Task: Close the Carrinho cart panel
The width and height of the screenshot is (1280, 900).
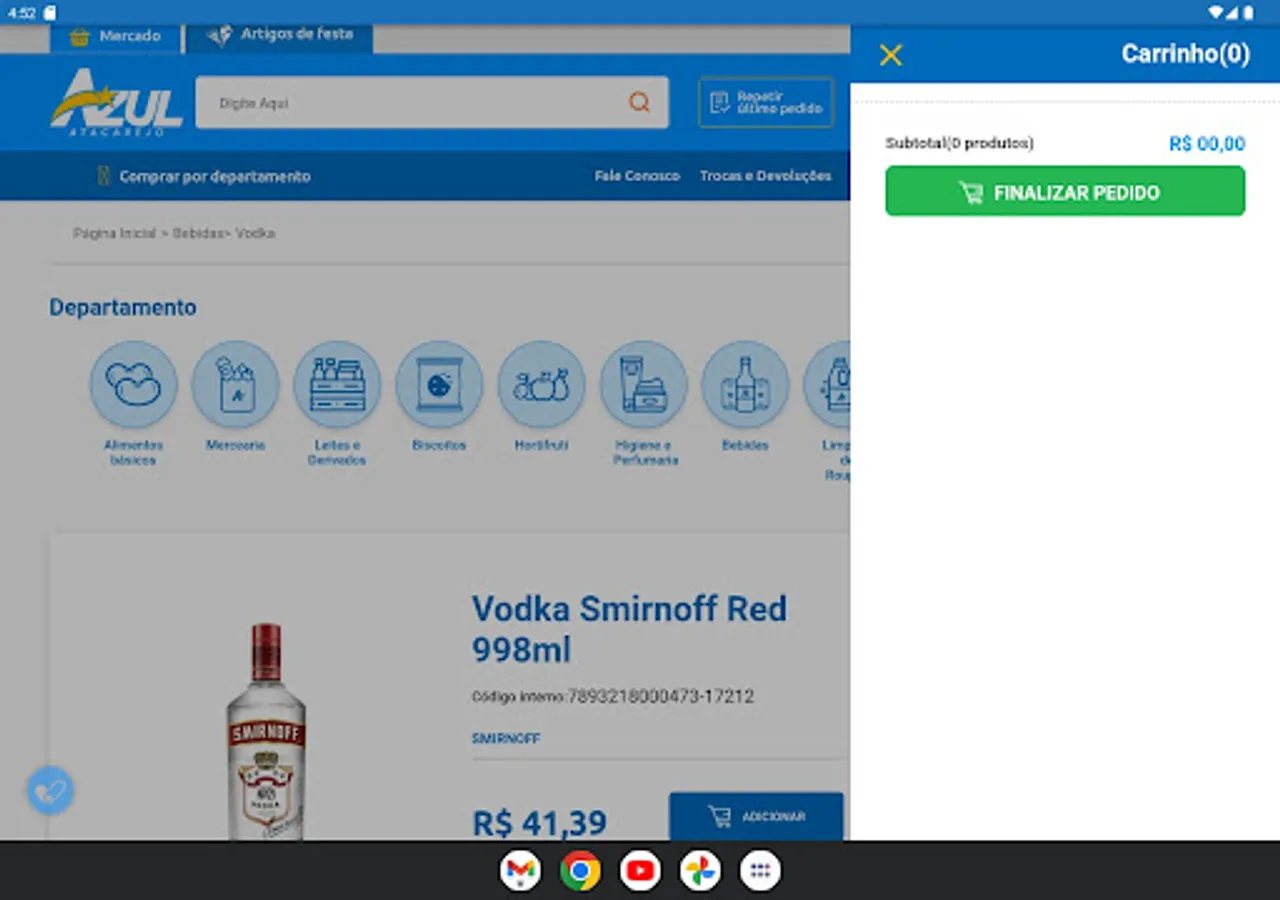Action: pyautogui.click(x=890, y=55)
